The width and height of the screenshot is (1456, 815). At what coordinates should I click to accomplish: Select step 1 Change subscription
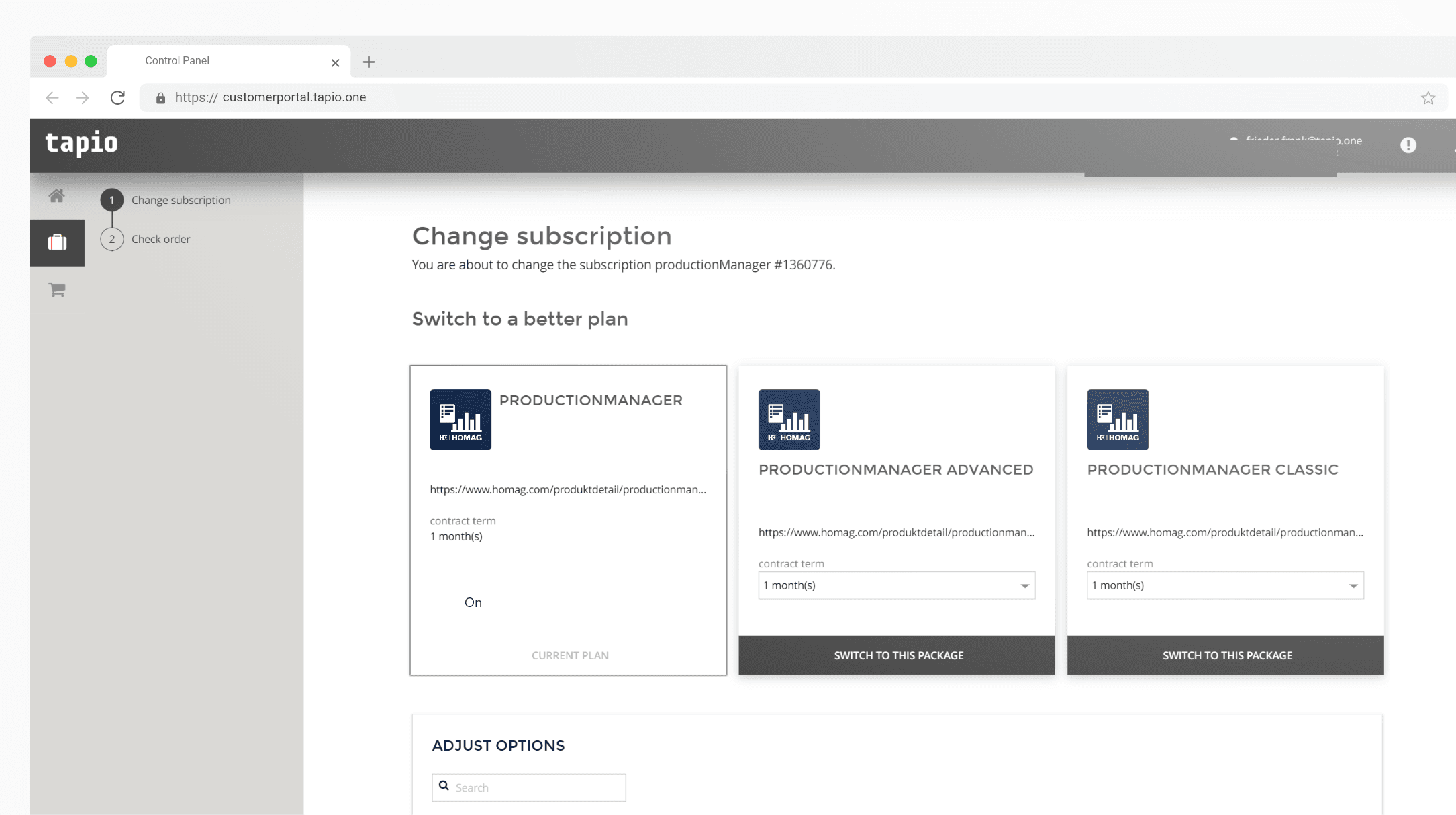(x=166, y=200)
